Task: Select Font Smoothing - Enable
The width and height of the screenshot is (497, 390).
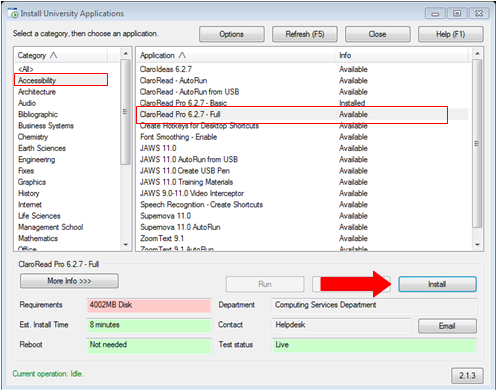Action: [x=302, y=137]
